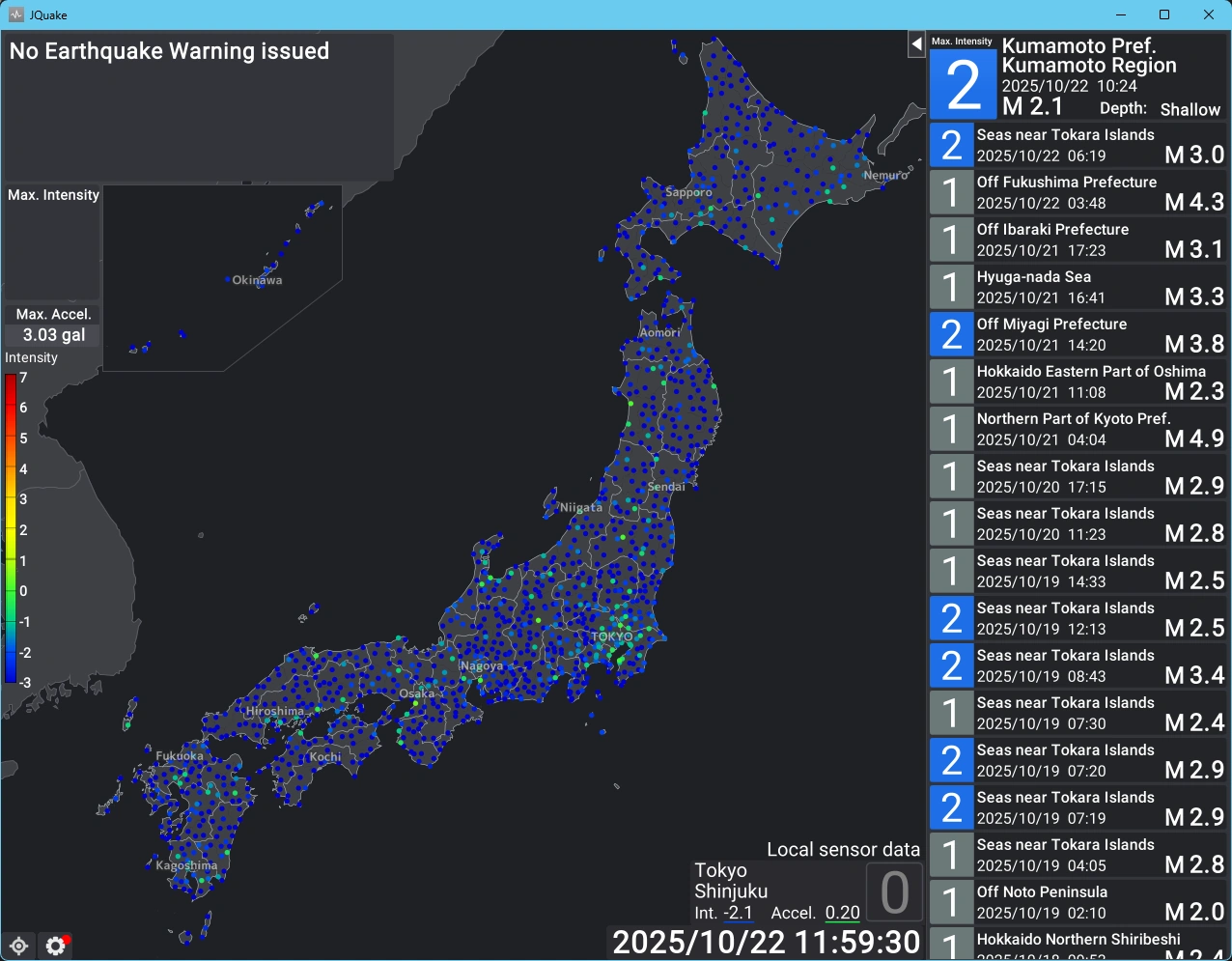Screen dimensions: 1232x961
Task: Select Hyuga-nada Sea M 3.3 entry
Action: tap(1078, 287)
